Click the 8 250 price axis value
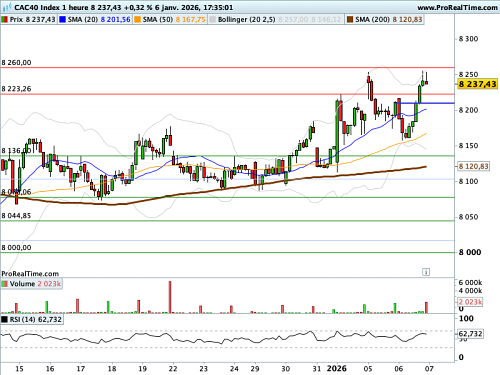 (x=468, y=74)
